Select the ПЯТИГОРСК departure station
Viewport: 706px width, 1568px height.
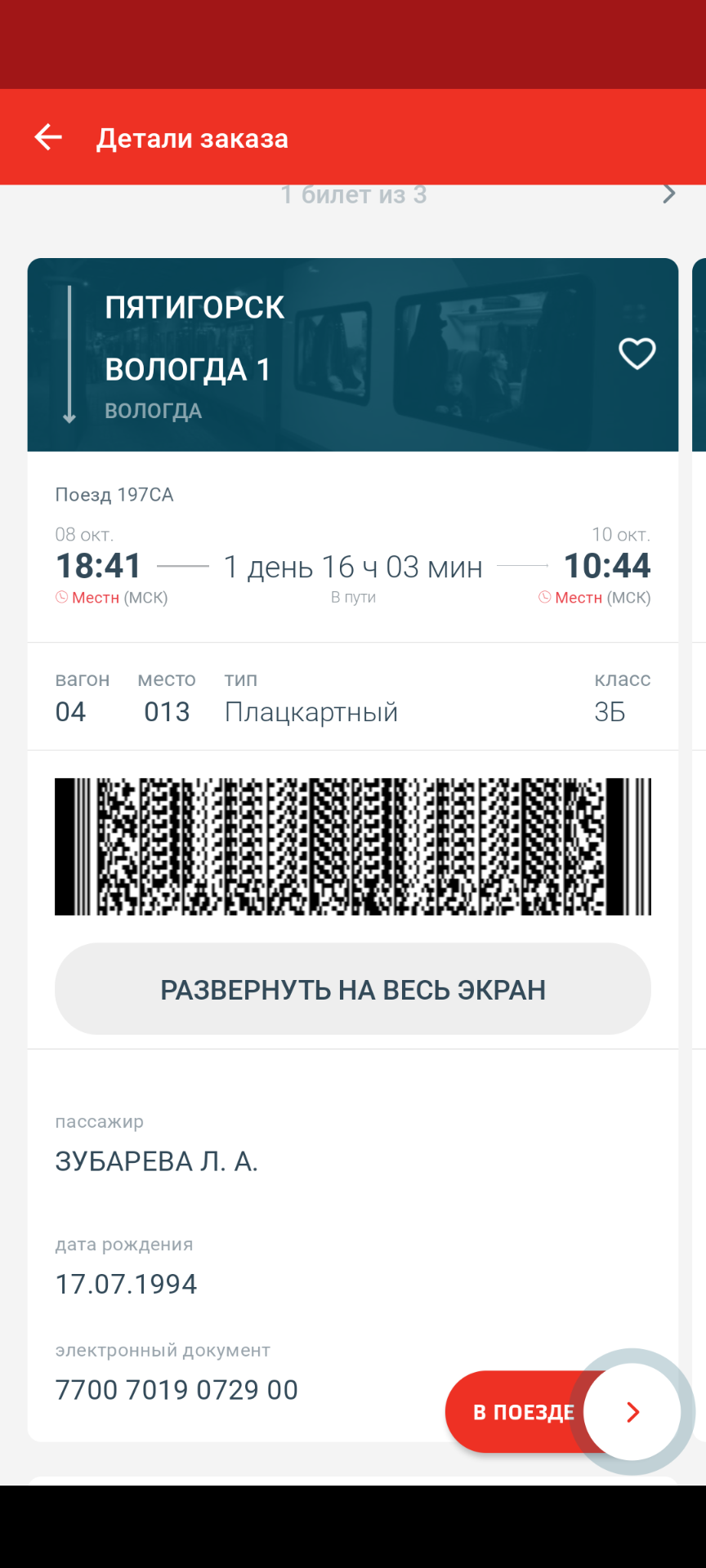pos(194,308)
